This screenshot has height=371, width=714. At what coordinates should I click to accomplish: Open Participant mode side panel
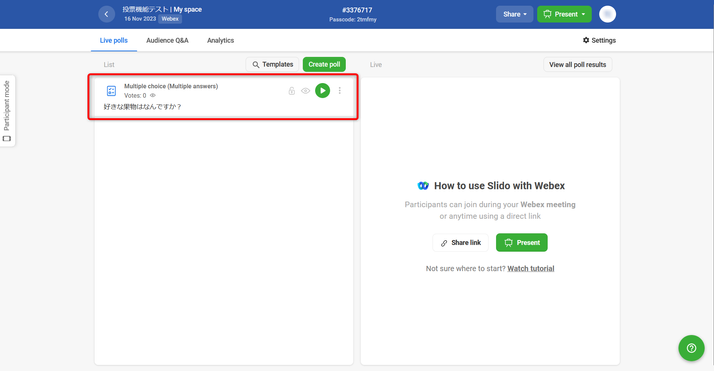[7, 111]
